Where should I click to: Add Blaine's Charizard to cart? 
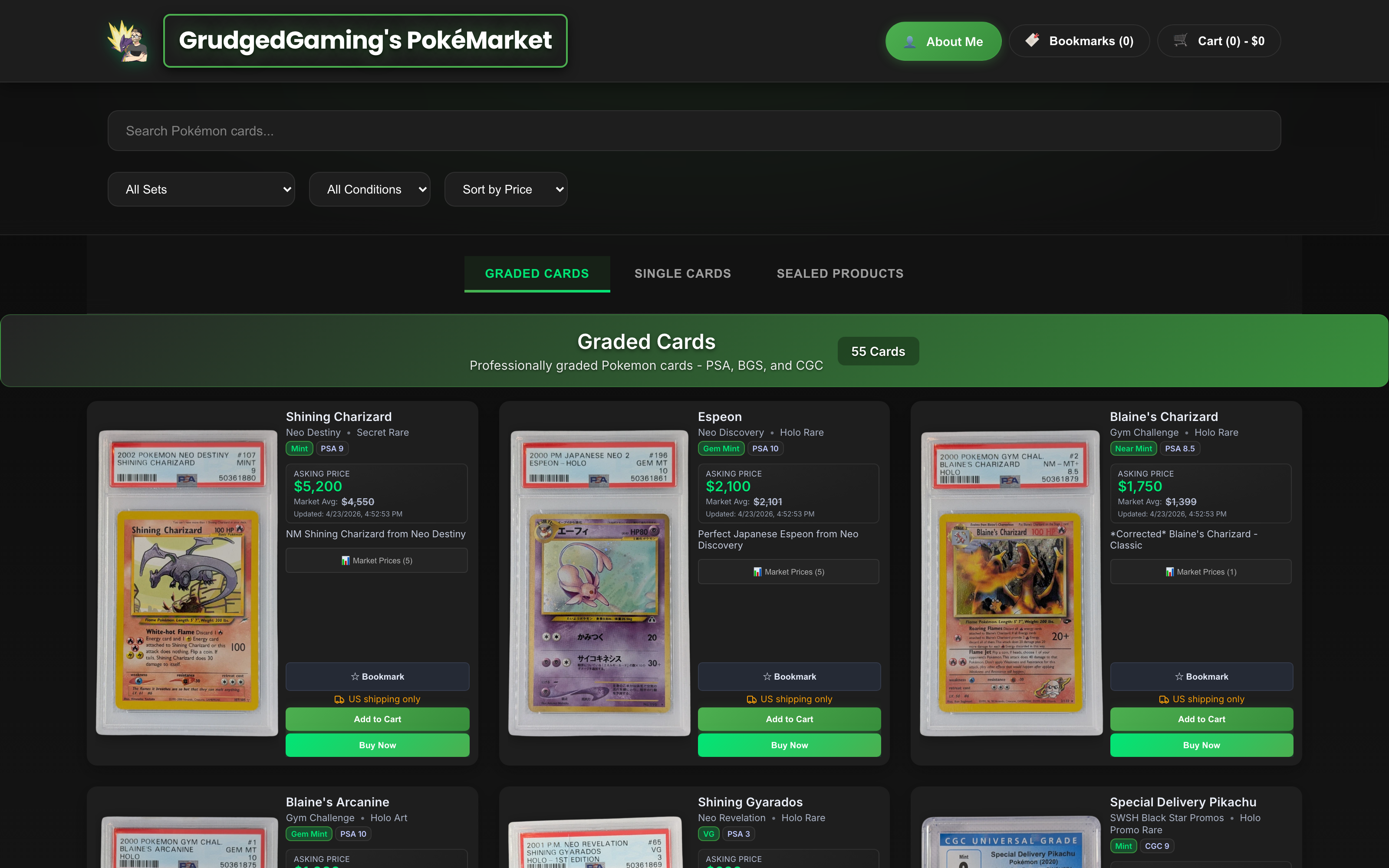click(x=1201, y=719)
